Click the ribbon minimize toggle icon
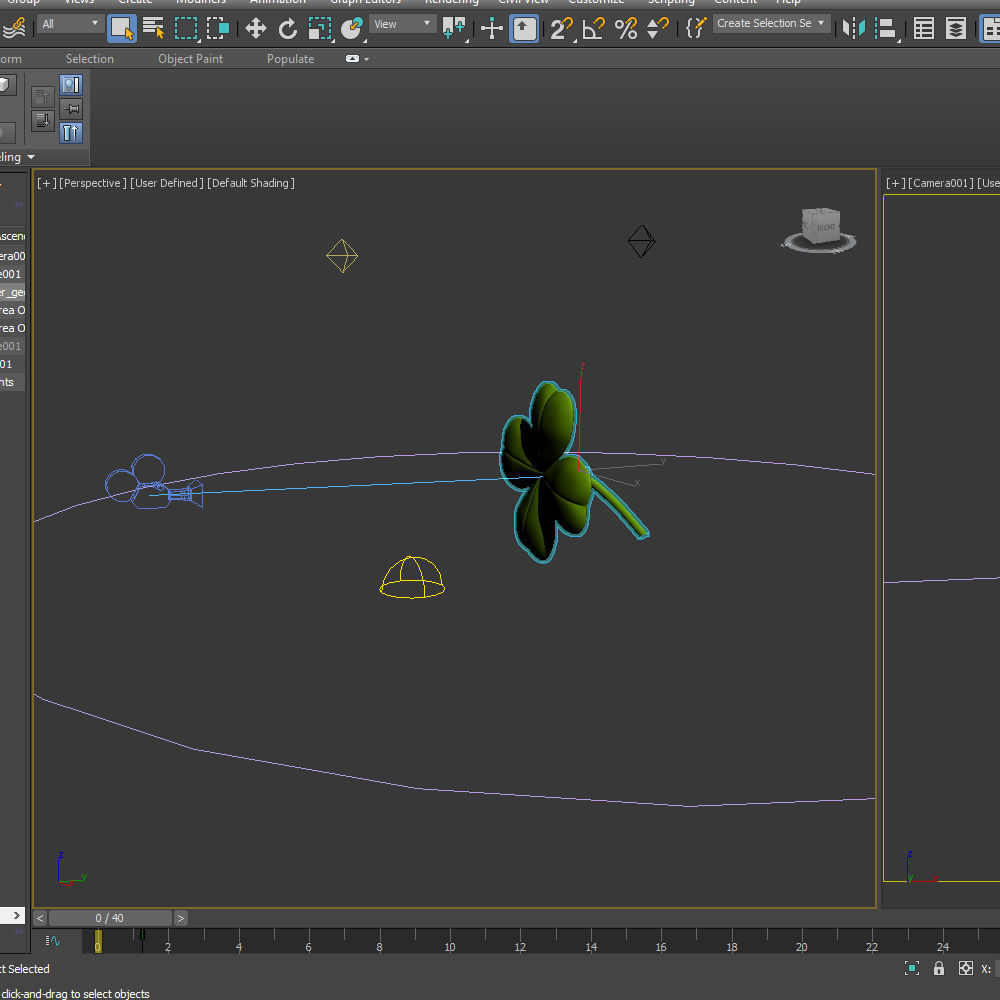The image size is (1000, 1000). point(352,59)
